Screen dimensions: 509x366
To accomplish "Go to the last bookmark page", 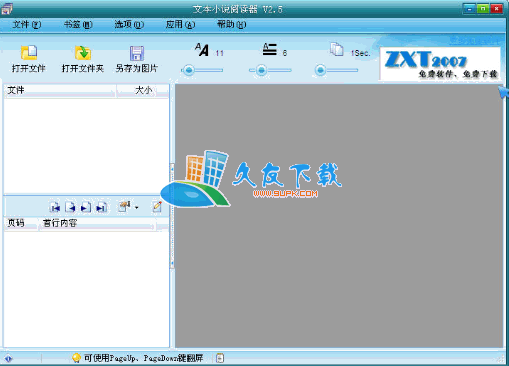I will point(101,207).
